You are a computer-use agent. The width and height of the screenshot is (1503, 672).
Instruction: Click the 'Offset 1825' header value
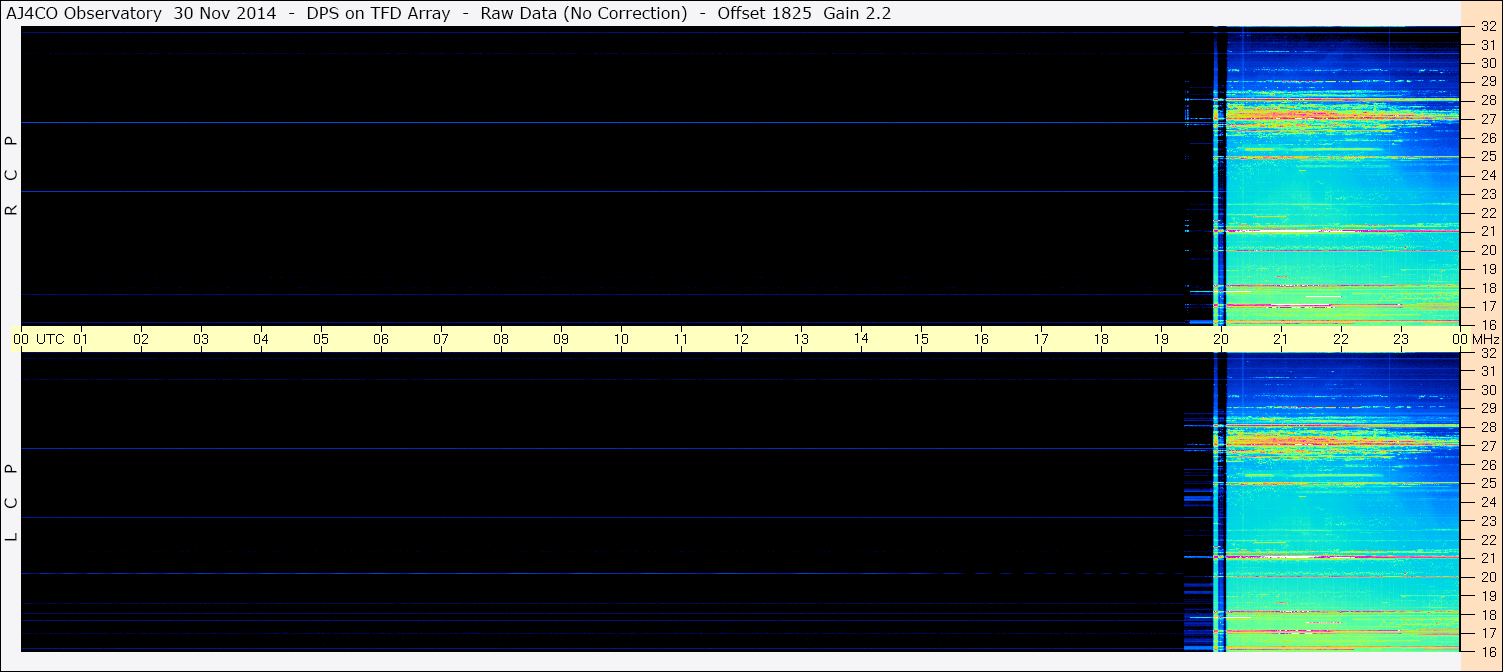coord(764,13)
